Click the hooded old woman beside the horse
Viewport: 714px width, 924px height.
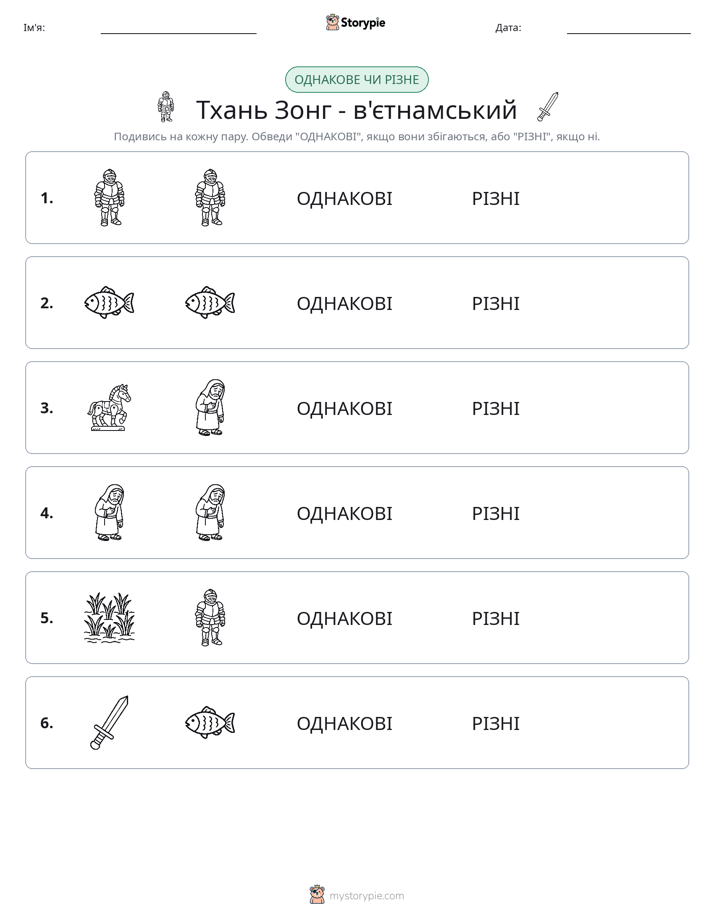[210, 408]
